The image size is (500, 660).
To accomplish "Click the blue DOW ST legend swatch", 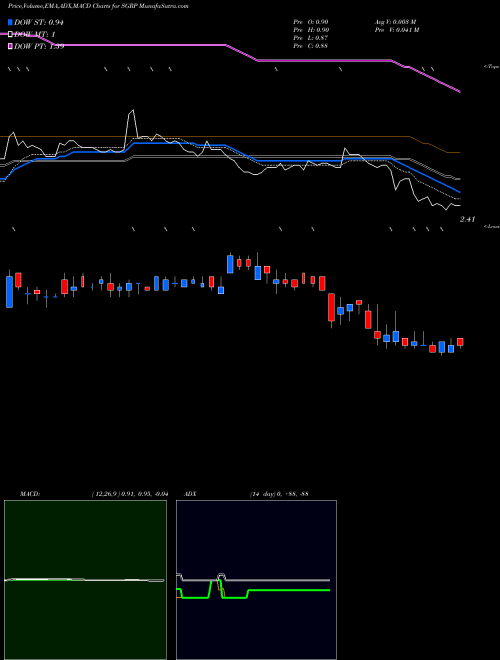I will [x=10, y=22].
